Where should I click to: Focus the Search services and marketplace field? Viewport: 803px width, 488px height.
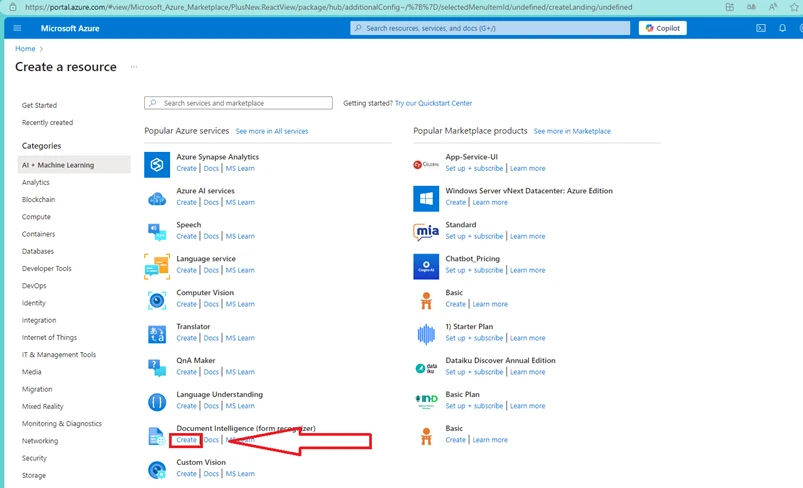coord(238,103)
